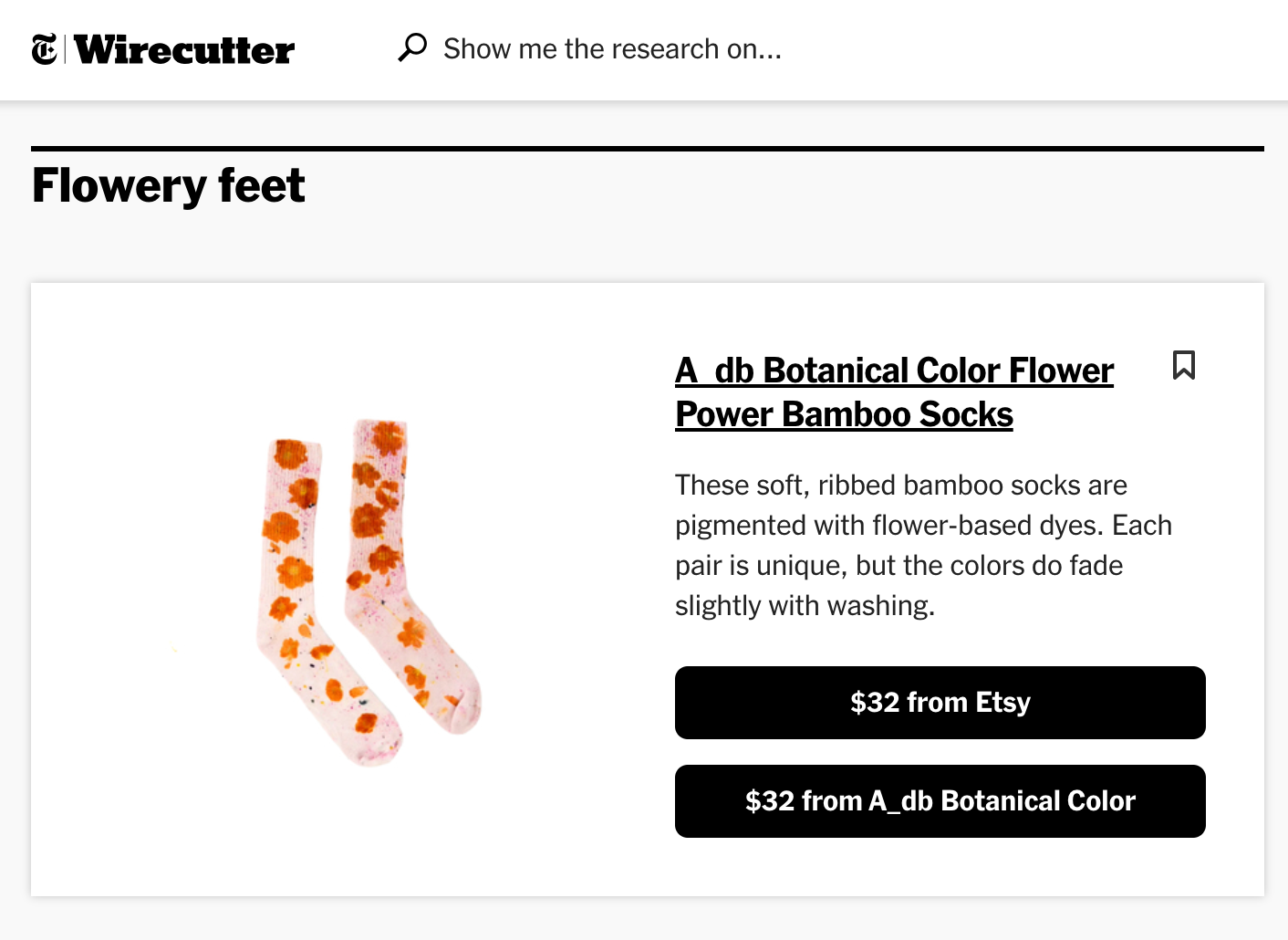Image resolution: width=1288 pixels, height=940 pixels.
Task: Click "Power Bamboo Socks" in the title
Action: (x=844, y=414)
